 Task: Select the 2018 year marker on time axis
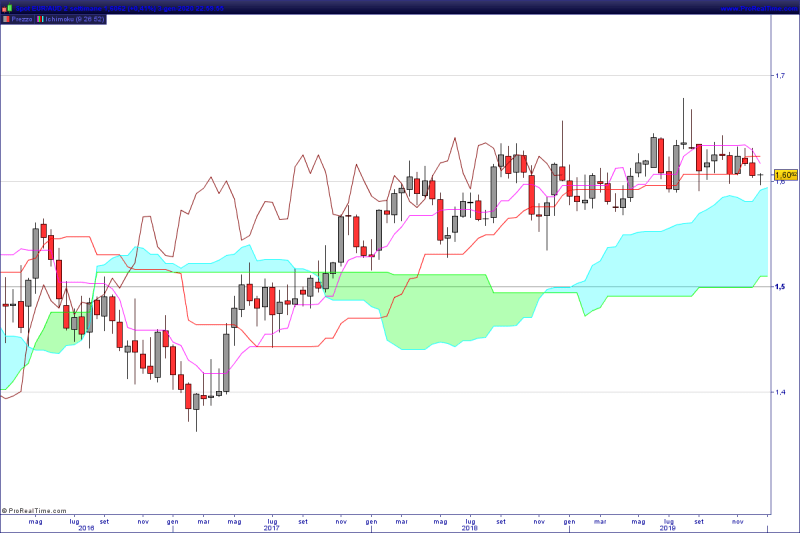470,528
